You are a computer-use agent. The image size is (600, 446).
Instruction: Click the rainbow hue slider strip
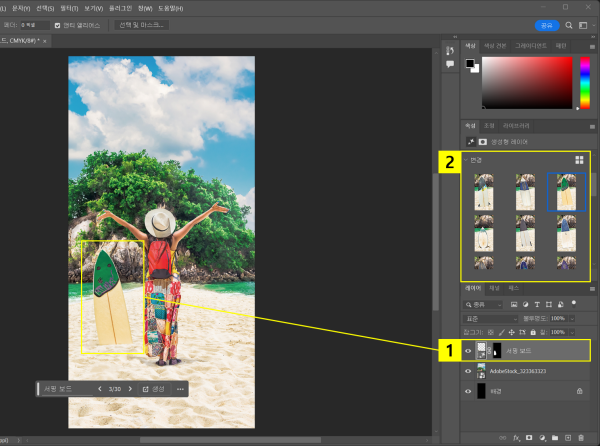click(583, 82)
